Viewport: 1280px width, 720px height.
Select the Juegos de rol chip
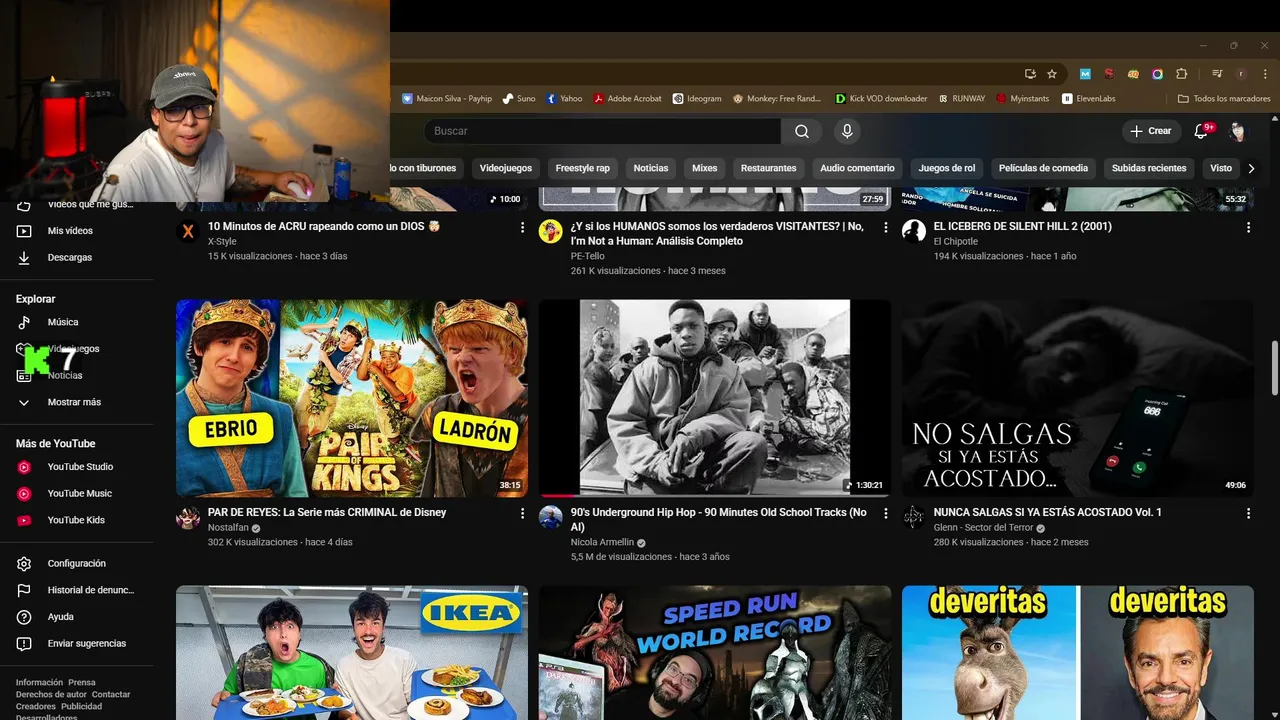(946, 168)
